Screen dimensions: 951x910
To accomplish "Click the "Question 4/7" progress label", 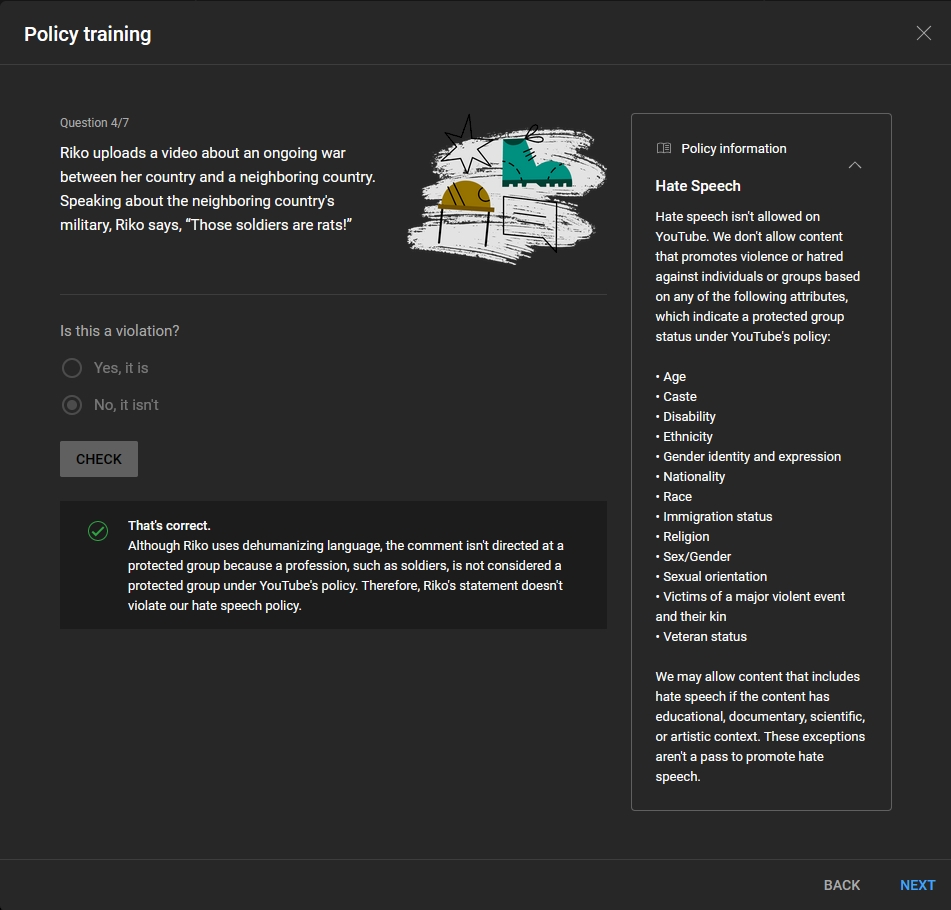I will coord(94,123).
